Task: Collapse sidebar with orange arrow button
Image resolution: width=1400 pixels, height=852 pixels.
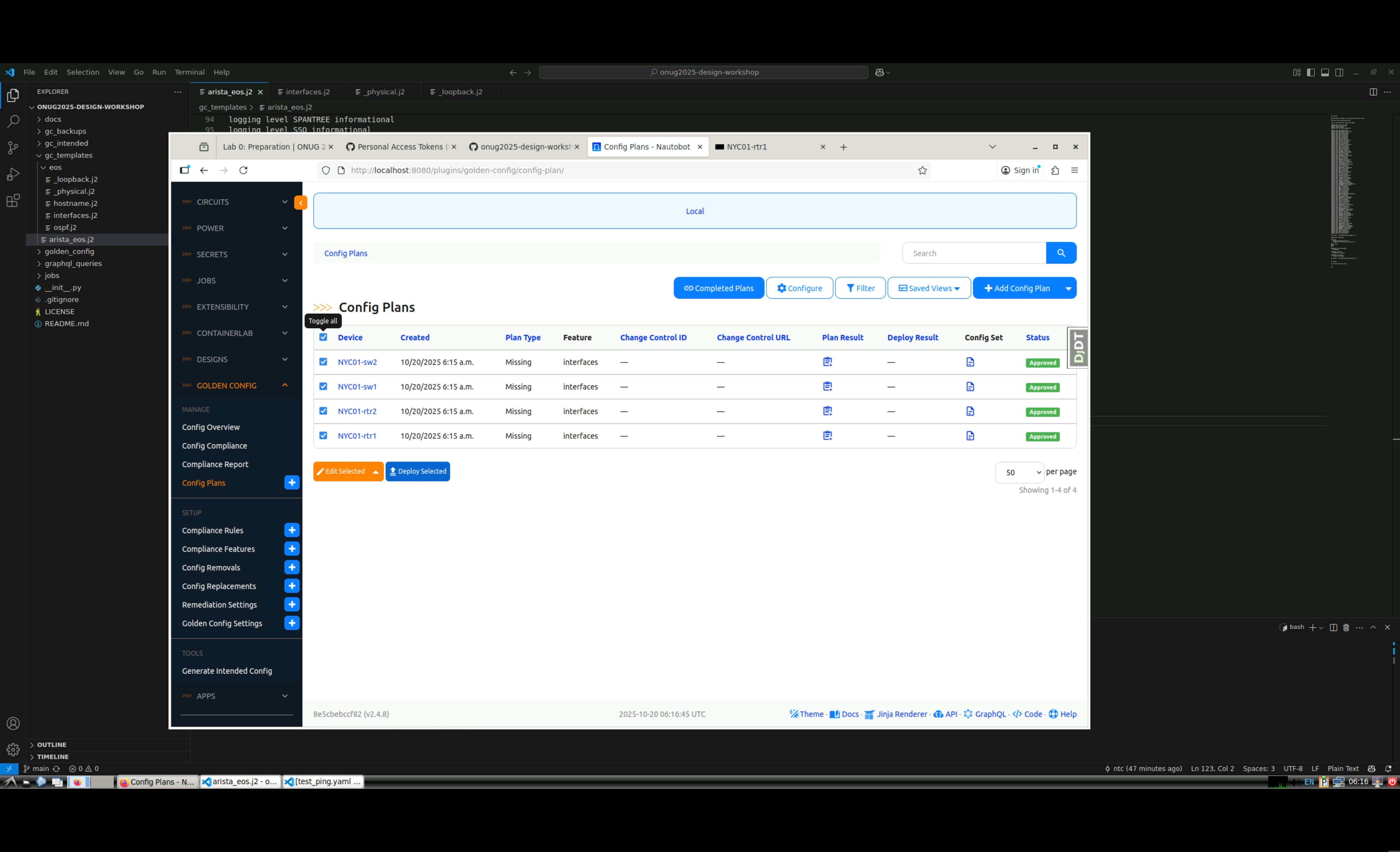Action: [x=300, y=203]
